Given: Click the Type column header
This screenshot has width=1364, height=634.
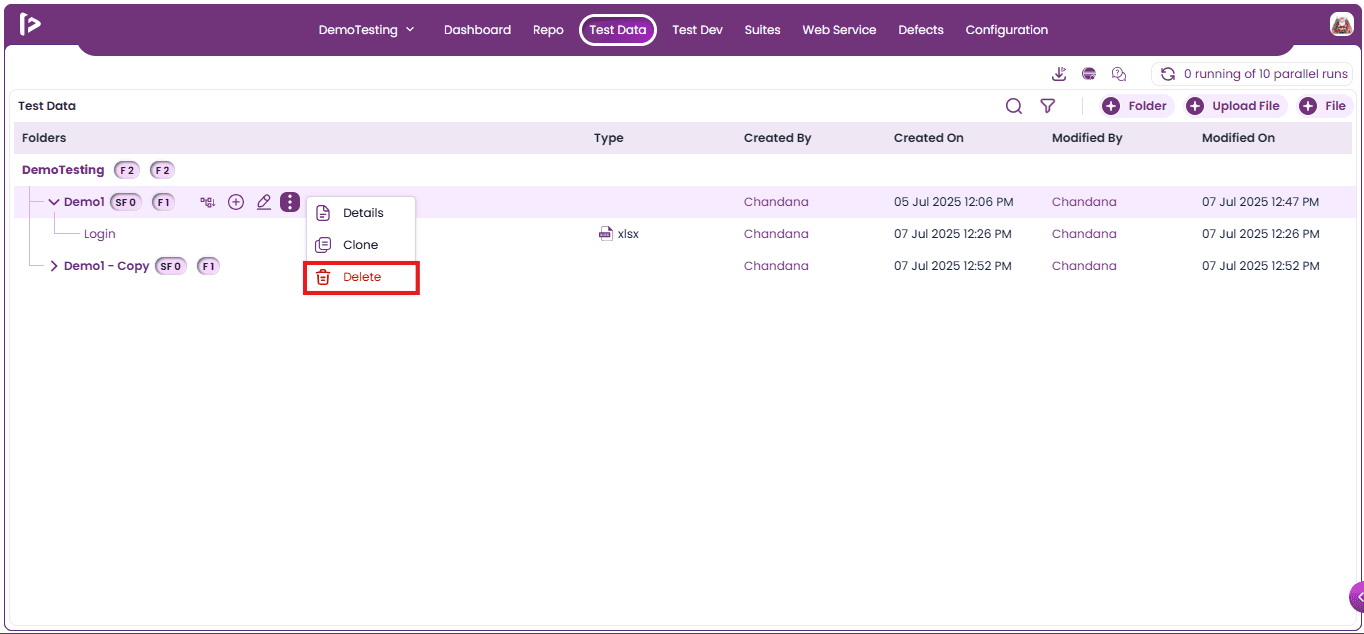Looking at the screenshot, I should (x=608, y=138).
